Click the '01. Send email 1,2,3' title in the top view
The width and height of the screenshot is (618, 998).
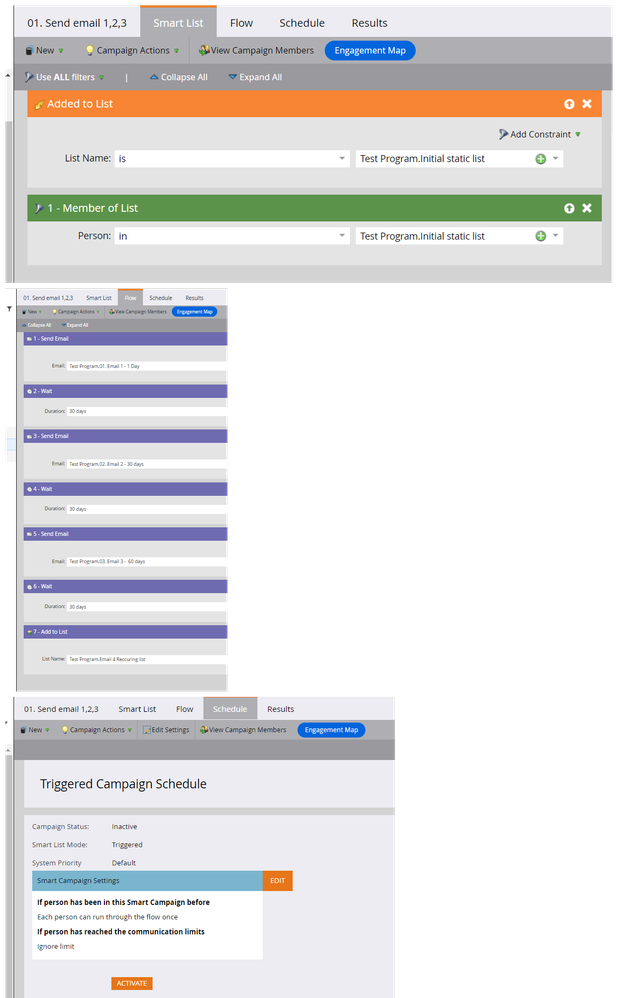point(77,23)
